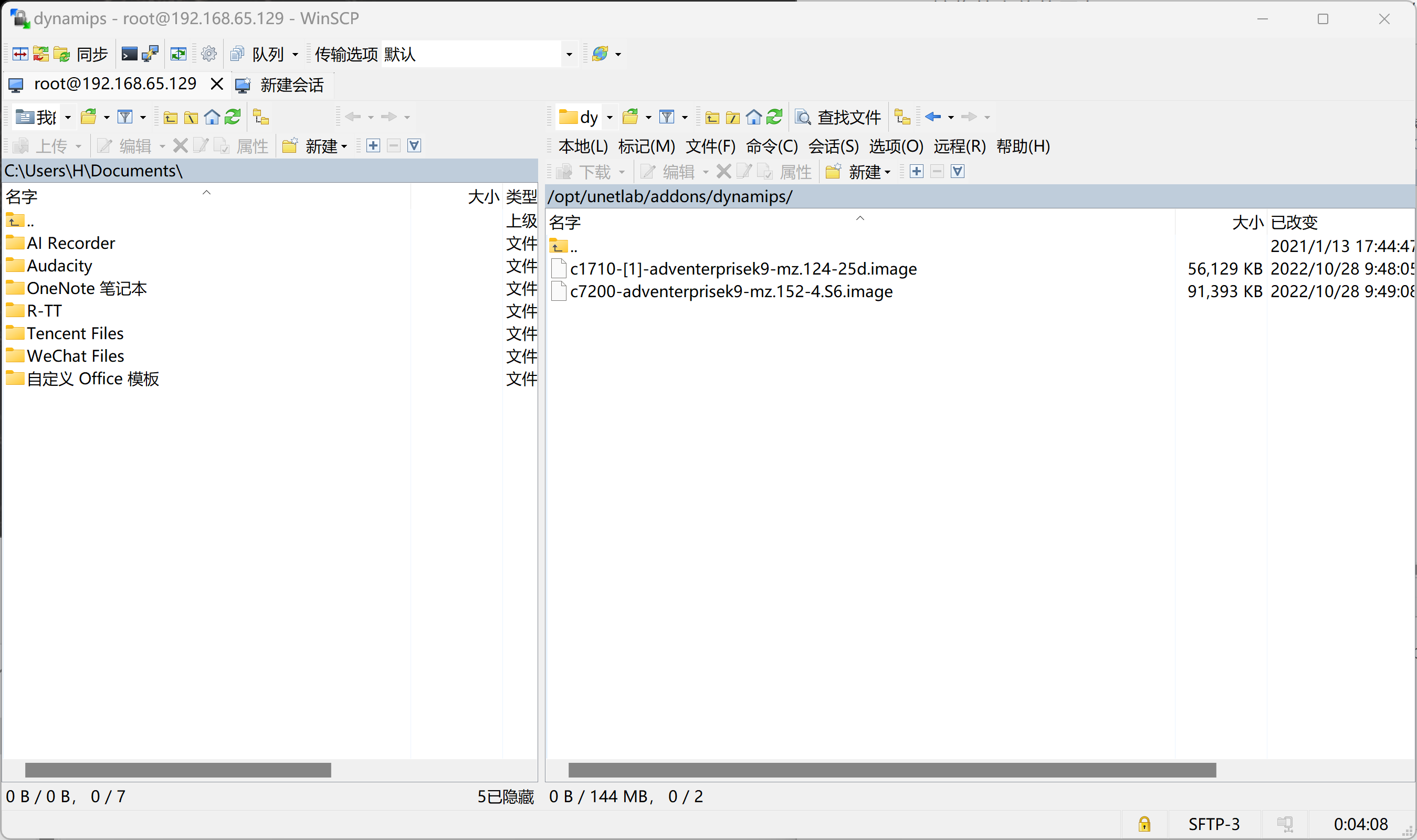Open the 标记(M) menu
The height and width of the screenshot is (840, 1417).
(x=647, y=146)
